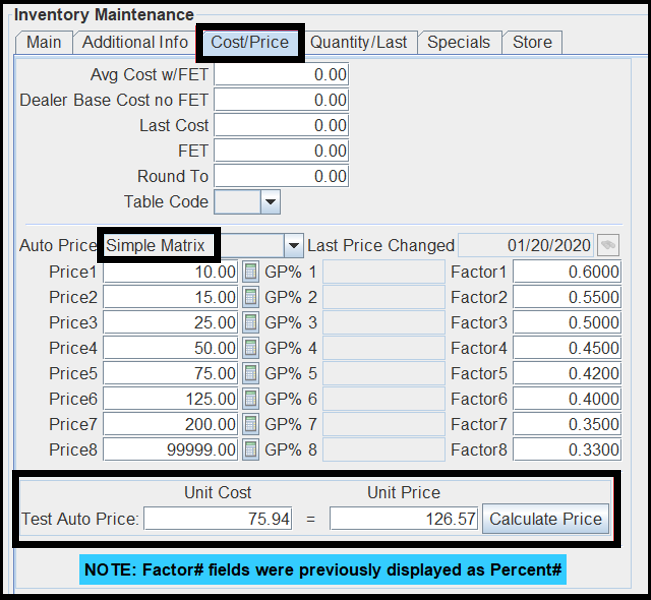Edit the Price4 field showing 50.00
Image resolution: width=651 pixels, height=600 pixels.
click(171, 348)
